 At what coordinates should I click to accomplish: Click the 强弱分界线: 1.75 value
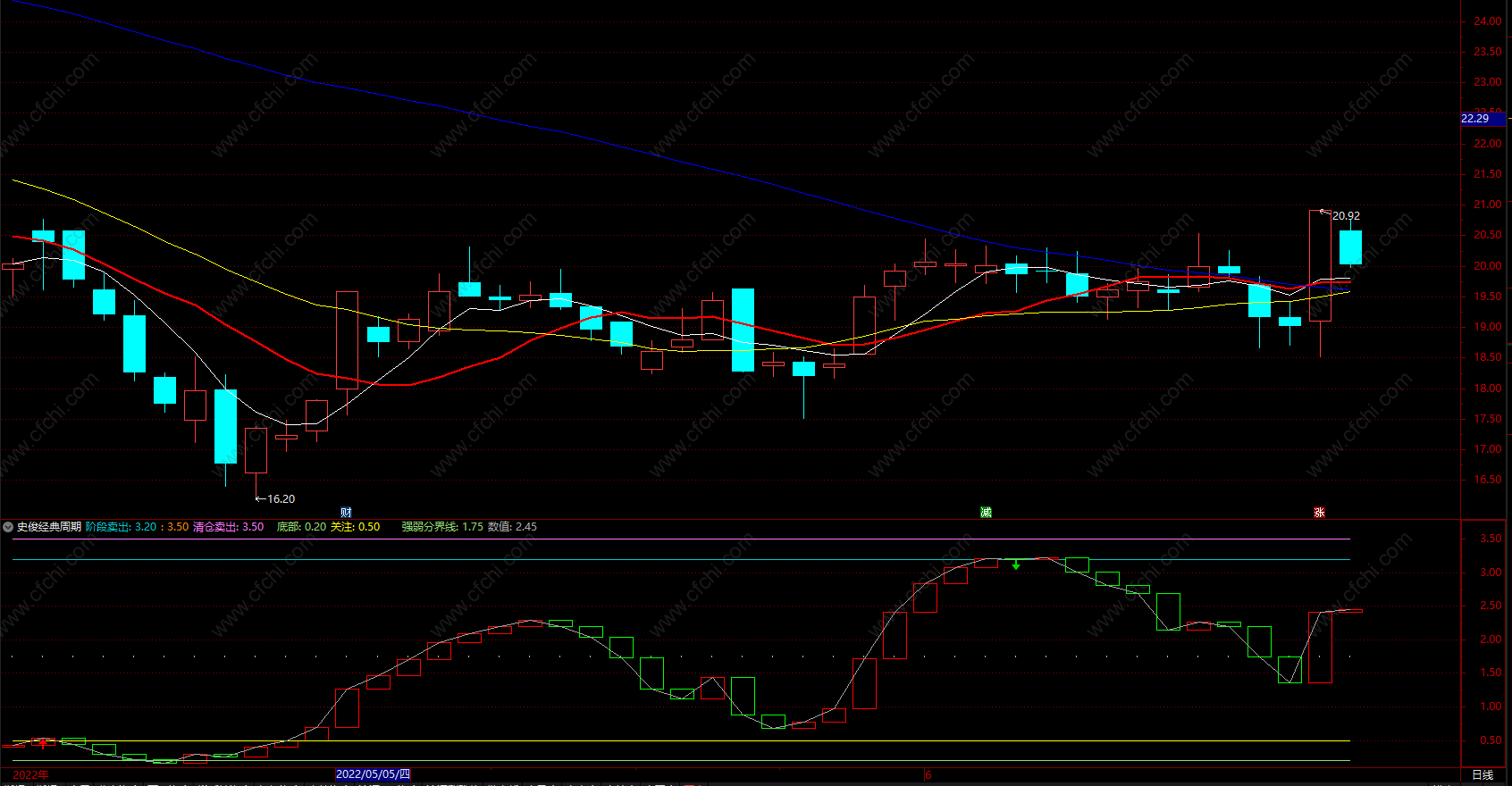442,527
